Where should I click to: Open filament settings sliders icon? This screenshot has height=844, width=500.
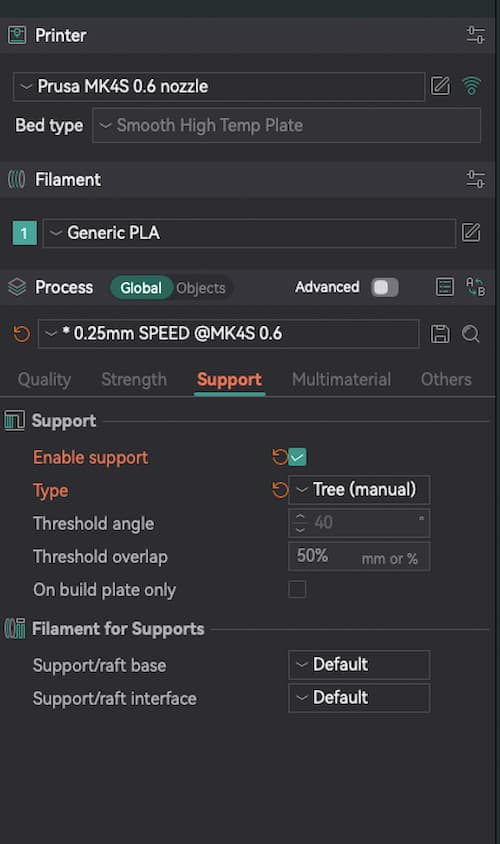475,179
